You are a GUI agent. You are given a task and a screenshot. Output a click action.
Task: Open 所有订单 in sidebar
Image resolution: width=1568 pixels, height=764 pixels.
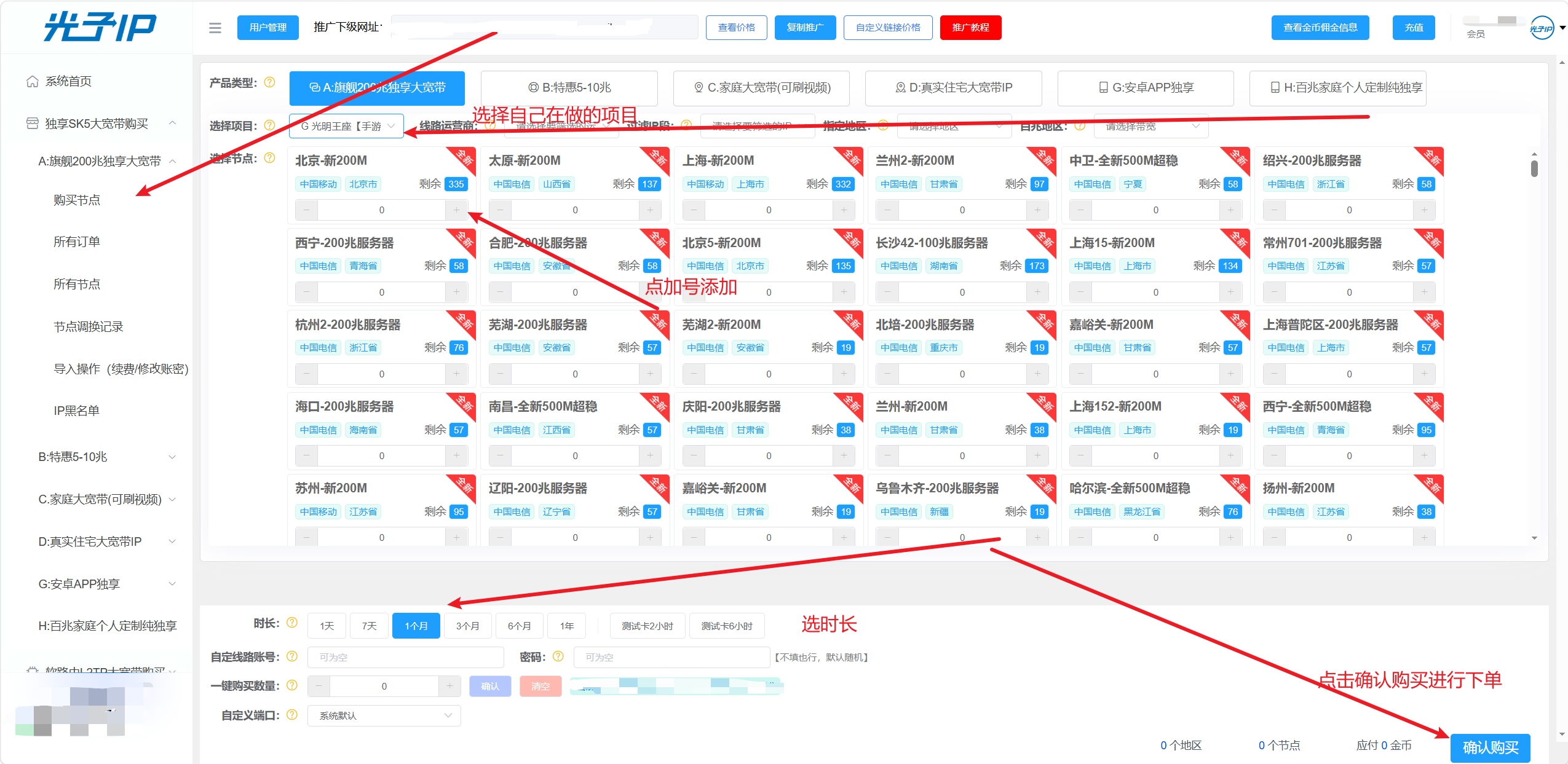(77, 242)
